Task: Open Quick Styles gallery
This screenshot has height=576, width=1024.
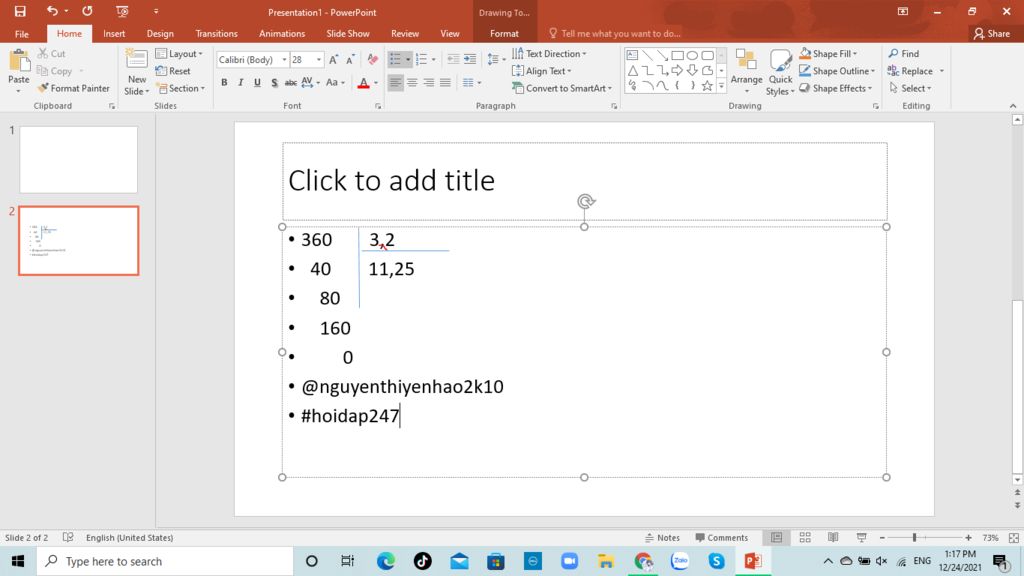Action: pyautogui.click(x=780, y=72)
